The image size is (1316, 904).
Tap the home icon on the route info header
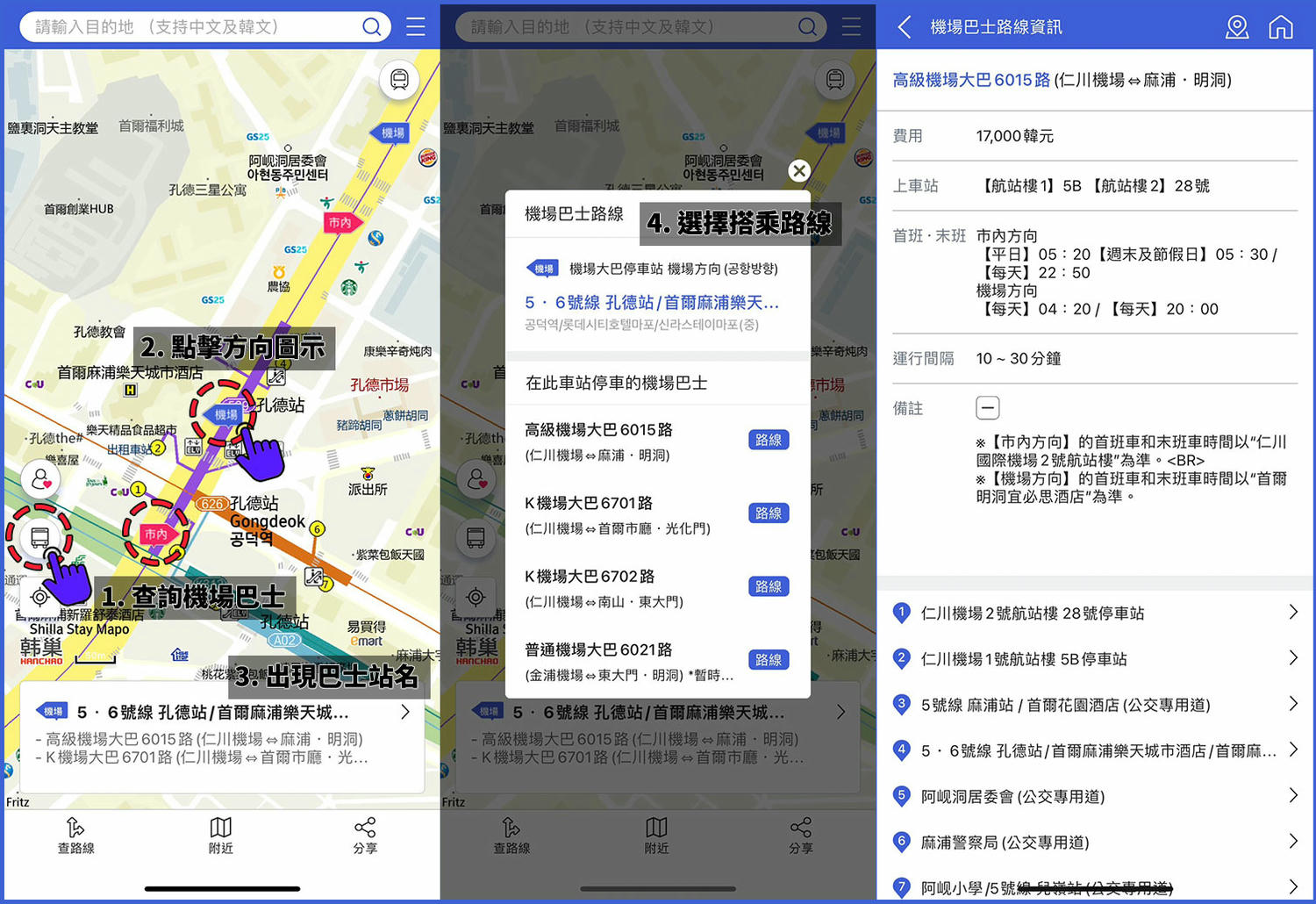[x=1281, y=27]
